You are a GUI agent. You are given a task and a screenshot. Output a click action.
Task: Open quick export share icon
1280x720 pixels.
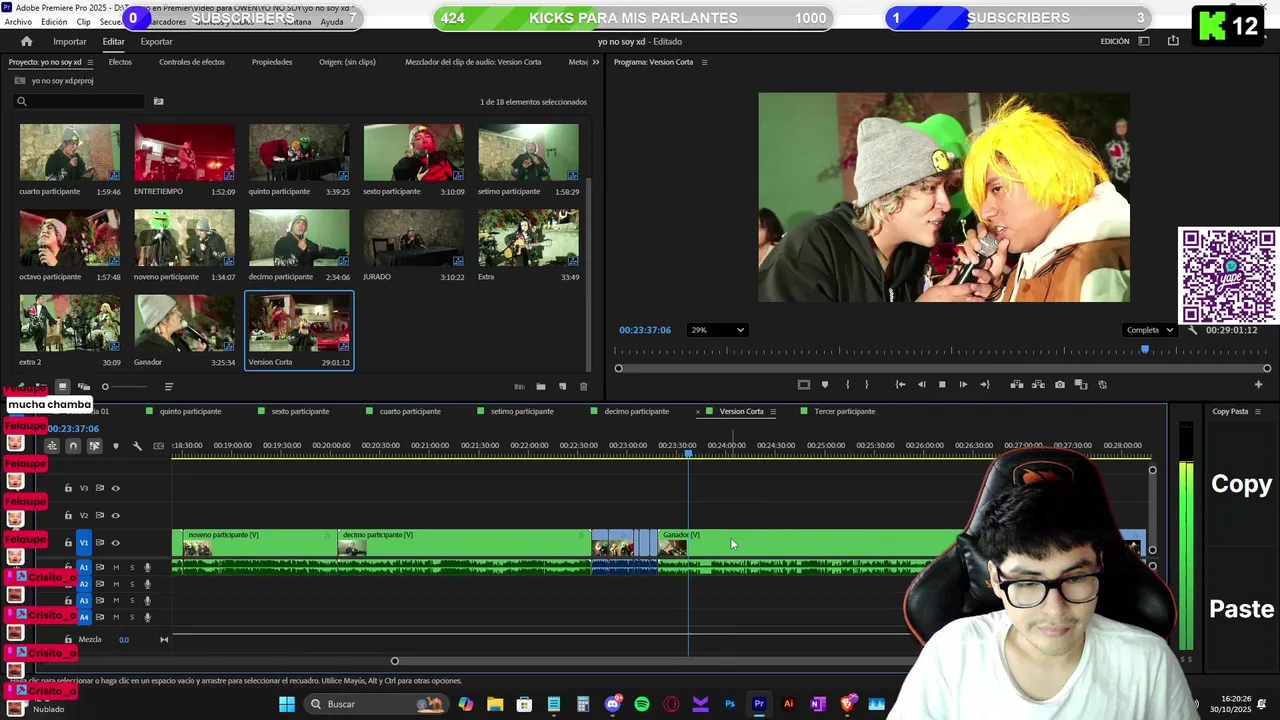pyautogui.click(x=1173, y=41)
